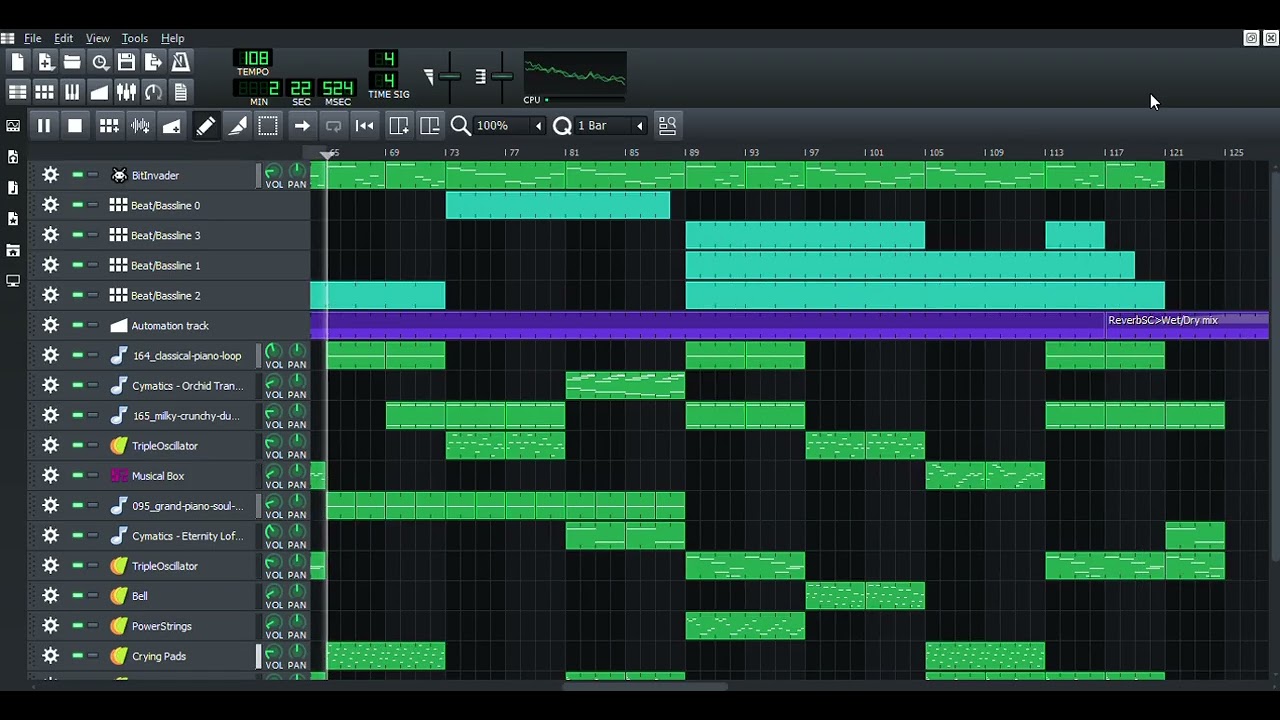Image resolution: width=1280 pixels, height=720 pixels.
Task: Add a Beat/Bassline track
Action: click(109, 125)
